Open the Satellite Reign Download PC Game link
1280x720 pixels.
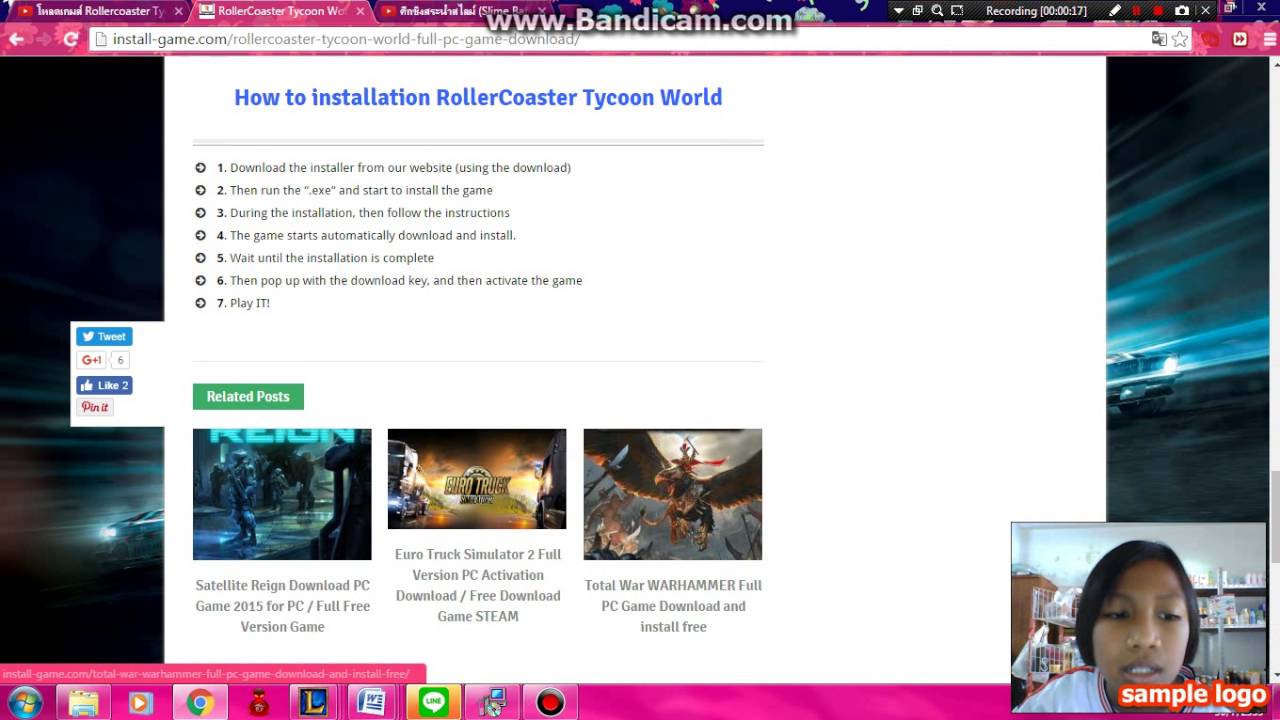(x=282, y=606)
